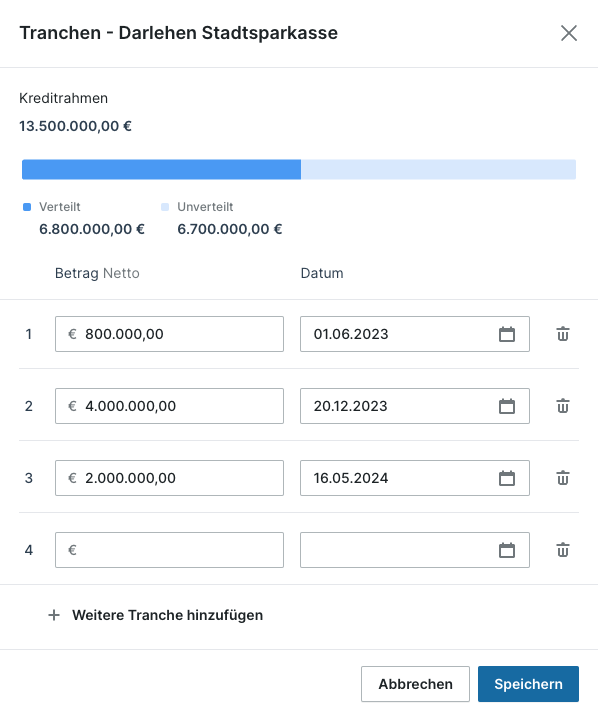Remove tranche 3 using trash icon
Image resolution: width=598 pixels, height=717 pixels.
[x=563, y=478]
